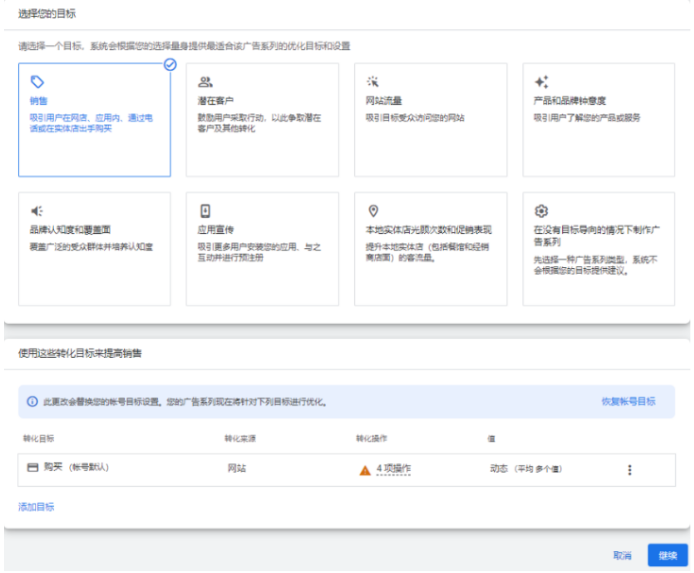The image size is (694, 573).
Task: Click the 销售 price tag icon
Action: (x=38, y=82)
